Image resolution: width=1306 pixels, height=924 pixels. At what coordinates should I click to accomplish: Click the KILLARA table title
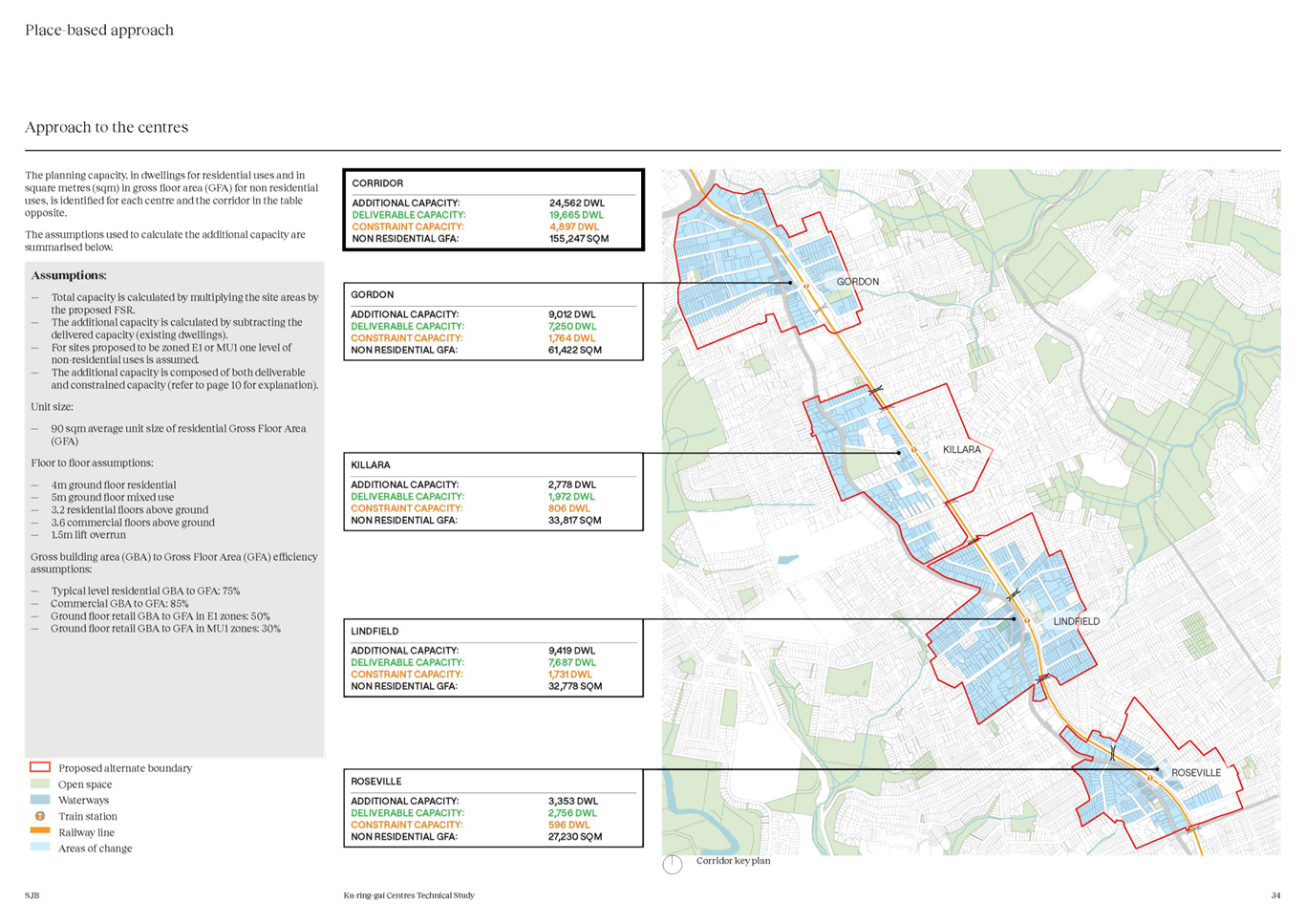click(371, 465)
